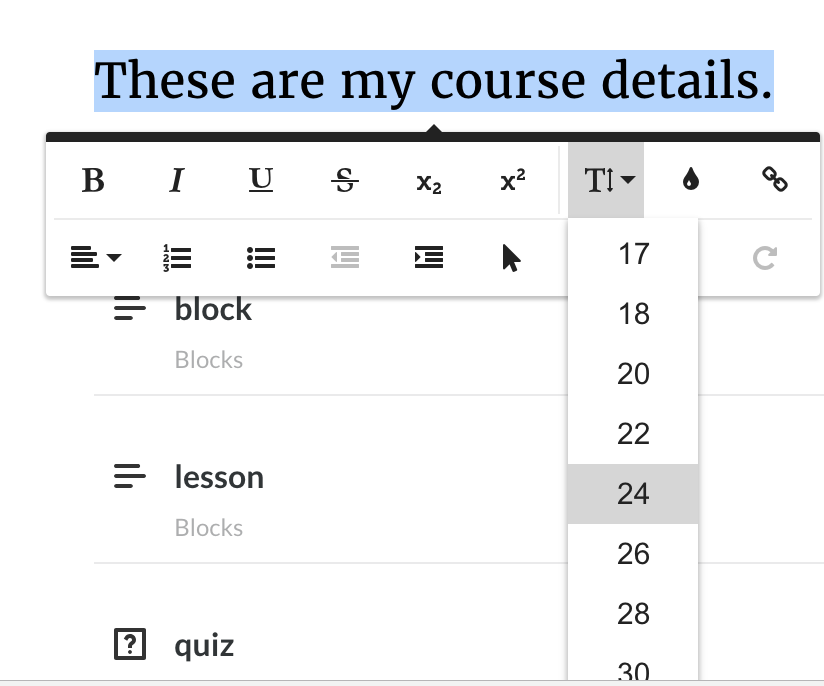Insert a hyperlink
824x686 pixels.
(x=774, y=180)
